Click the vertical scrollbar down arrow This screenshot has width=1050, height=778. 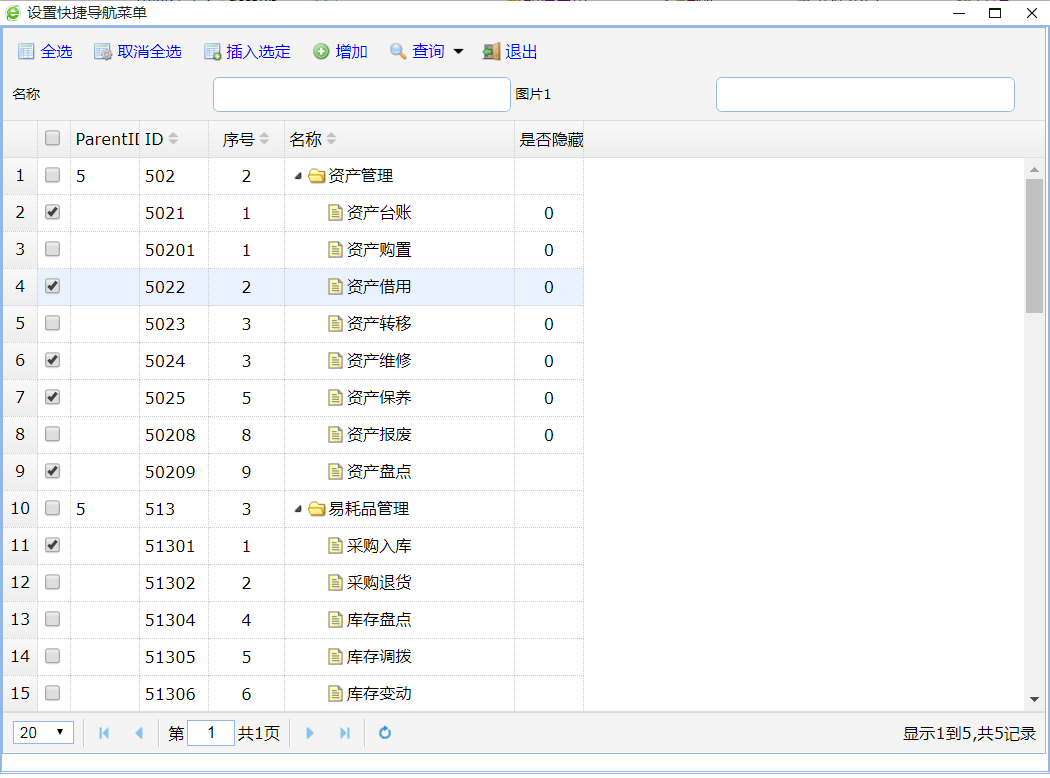point(1034,700)
